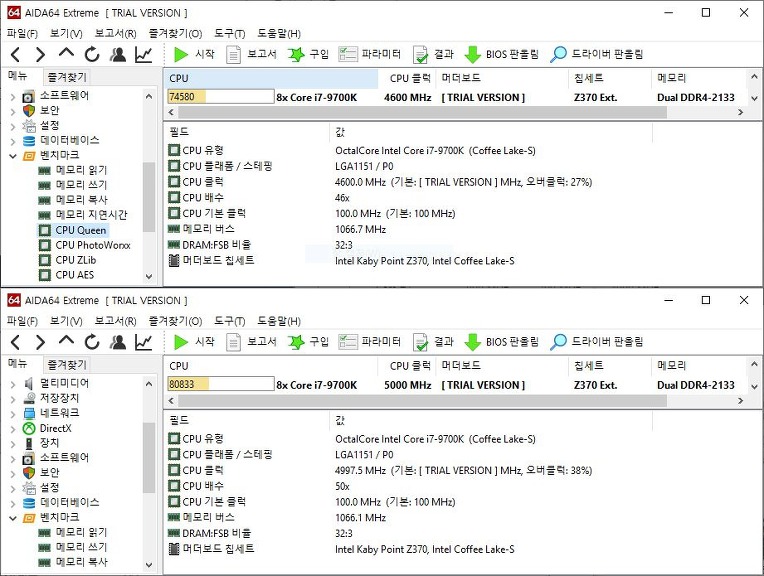Open 보고서 report button in top window toolbar
The height and width of the screenshot is (576, 764).
coord(252,55)
